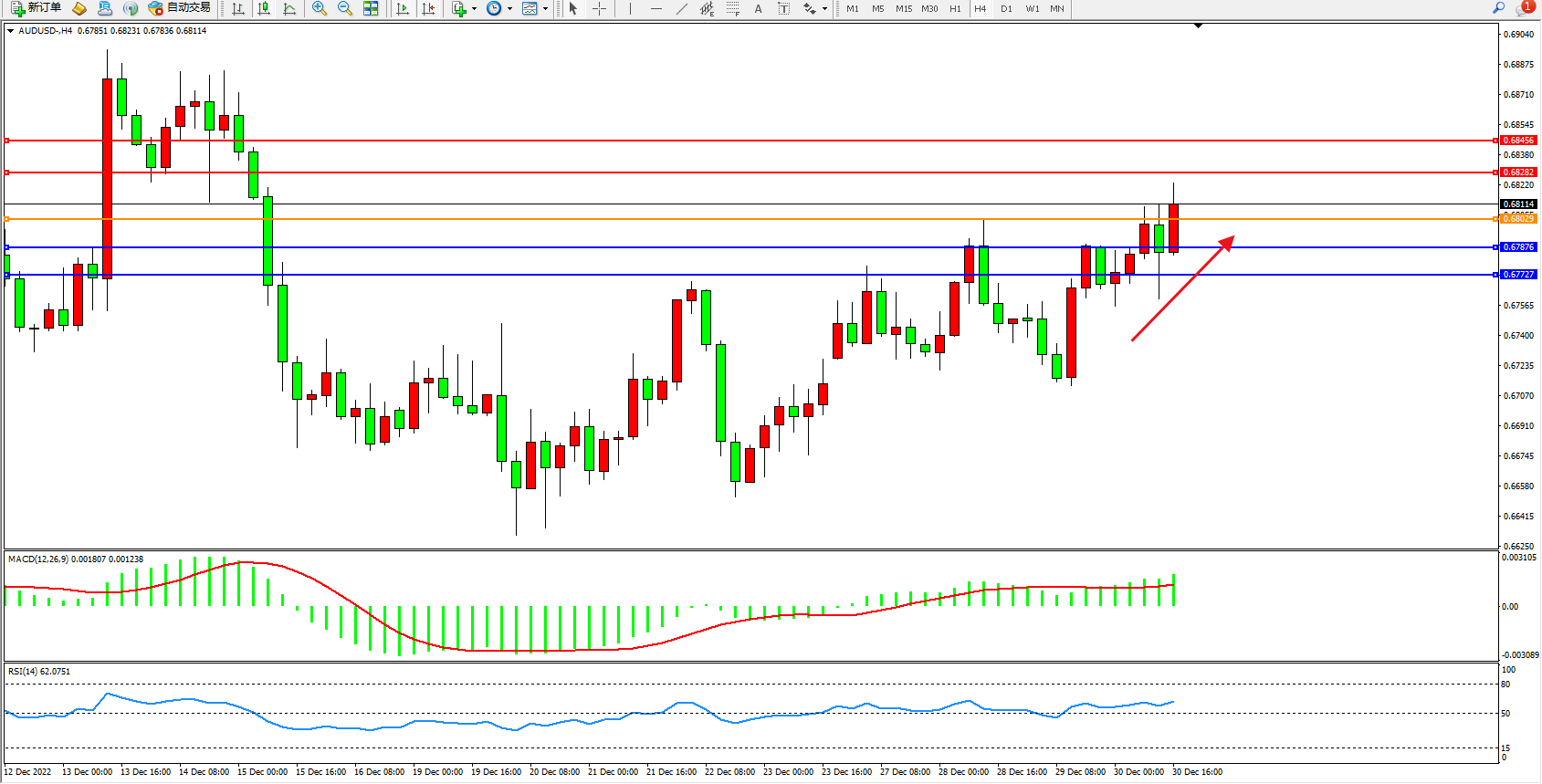
Task: Select the Fibonacci retracement tool
Action: tap(732, 8)
